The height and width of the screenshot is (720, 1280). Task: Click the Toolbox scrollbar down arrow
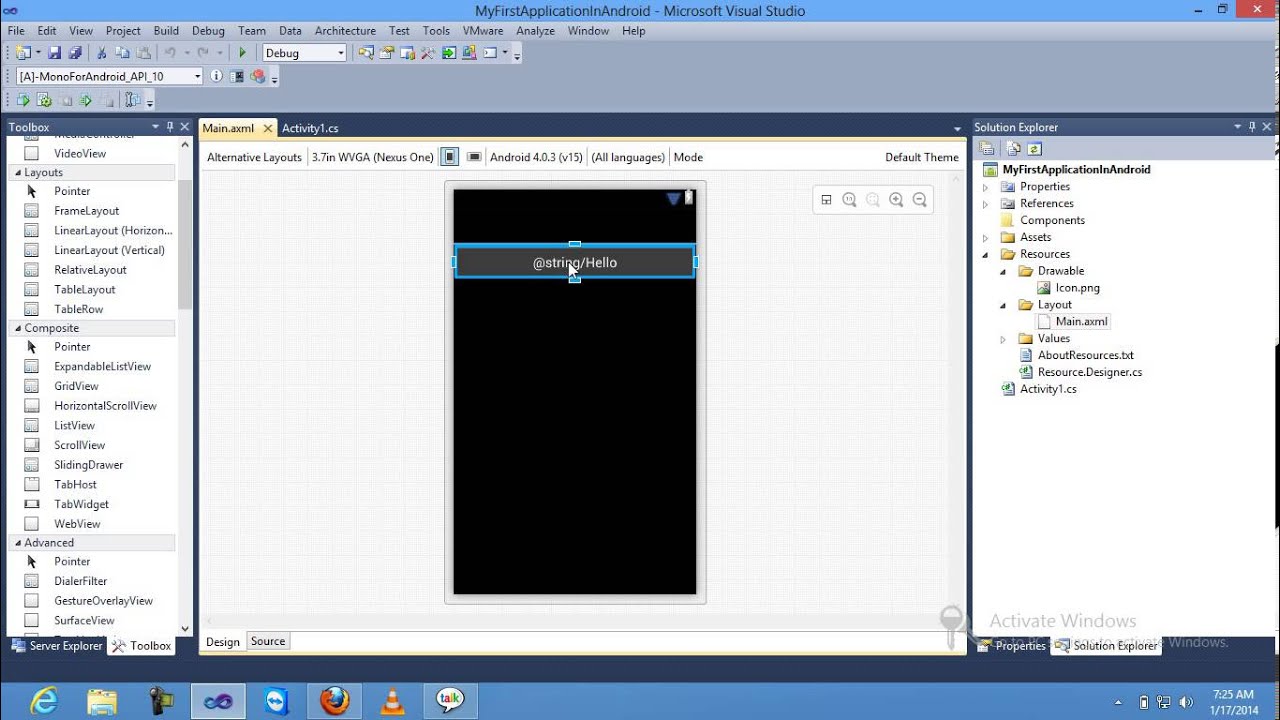click(185, 628)
